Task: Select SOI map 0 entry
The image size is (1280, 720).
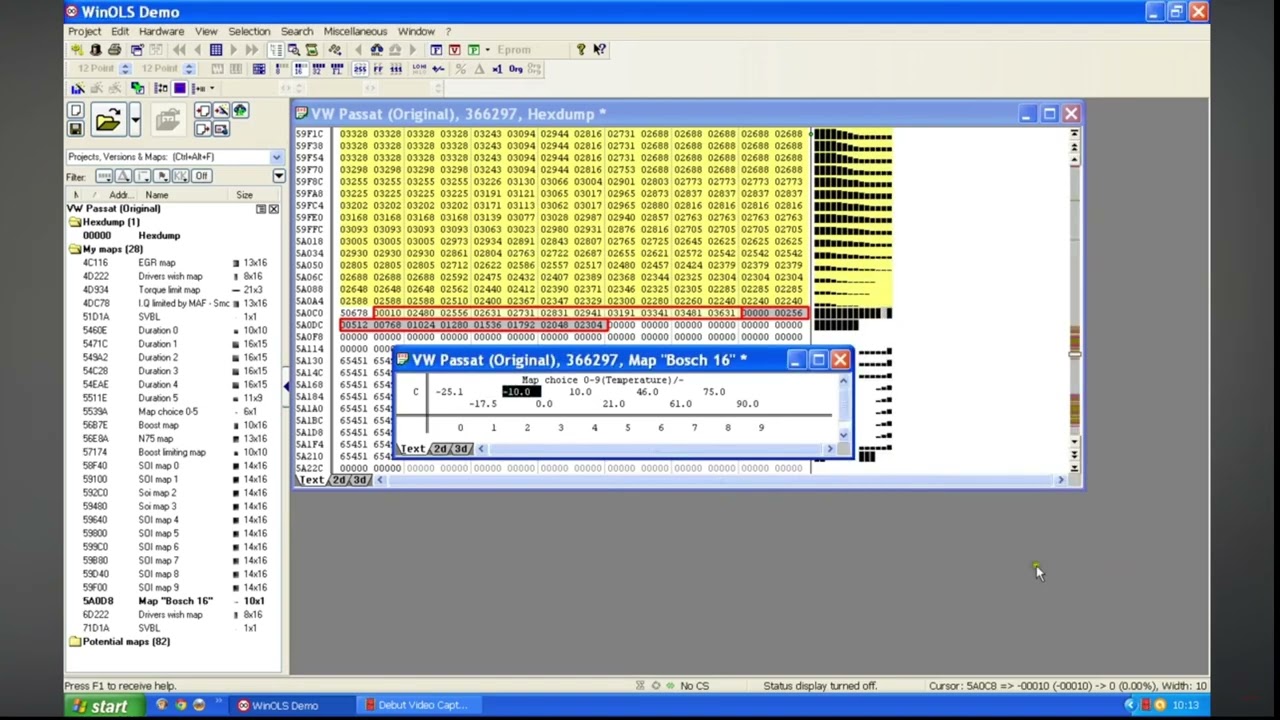Action: (x=158, y=465)
